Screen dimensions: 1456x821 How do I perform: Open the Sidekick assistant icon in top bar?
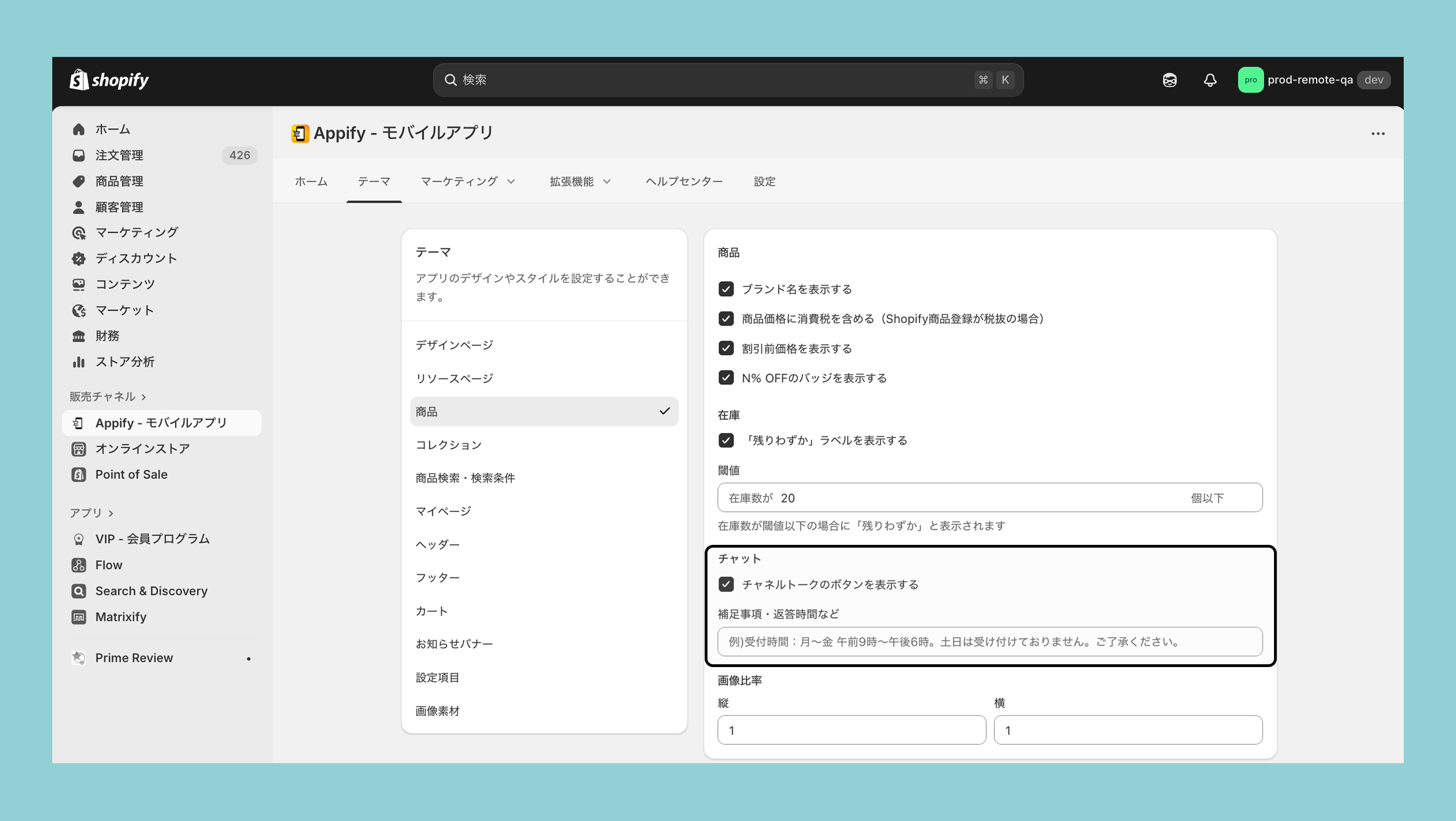coord(1169,80)
